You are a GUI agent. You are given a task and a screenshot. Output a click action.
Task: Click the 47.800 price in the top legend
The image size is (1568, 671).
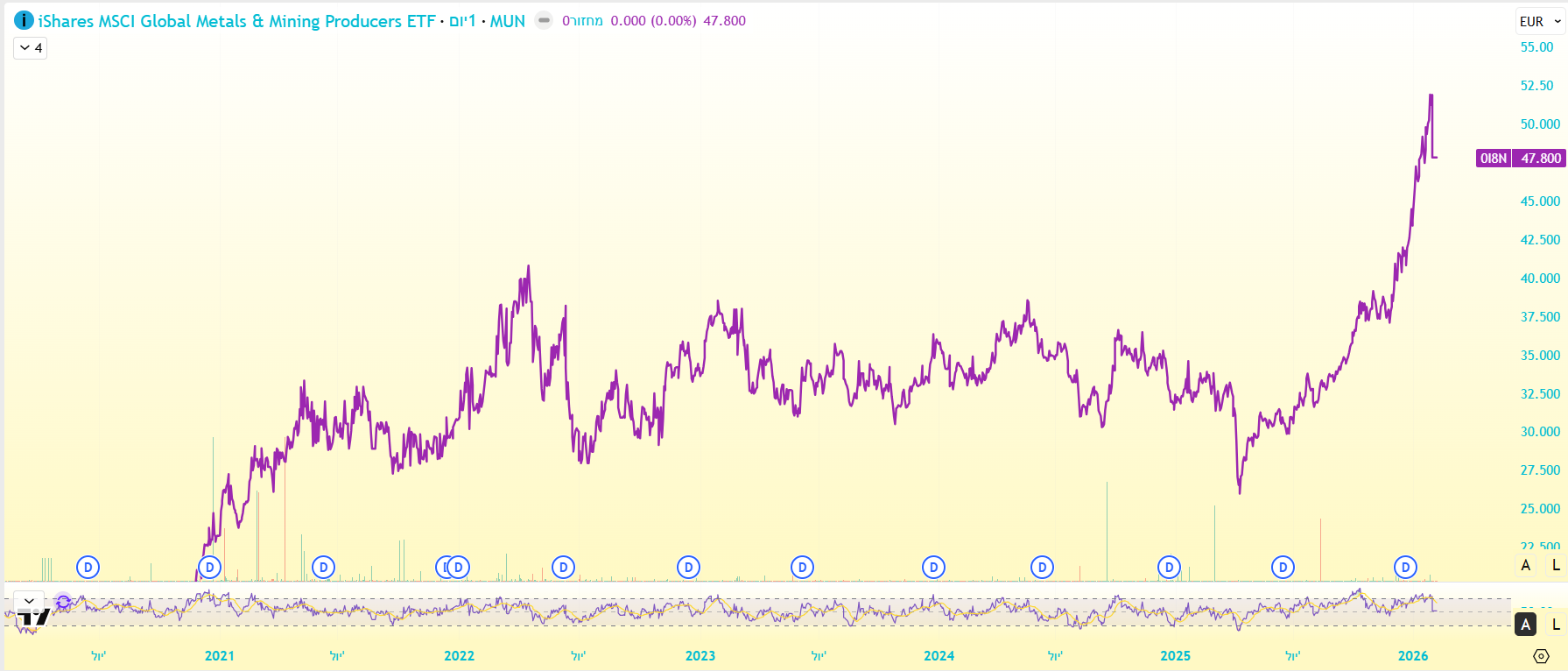(x=725, y=21)
